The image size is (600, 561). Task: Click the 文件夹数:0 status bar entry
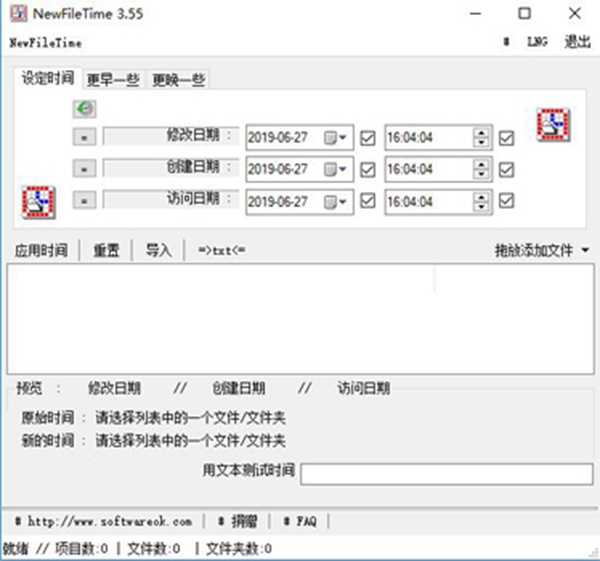[239, 549]
